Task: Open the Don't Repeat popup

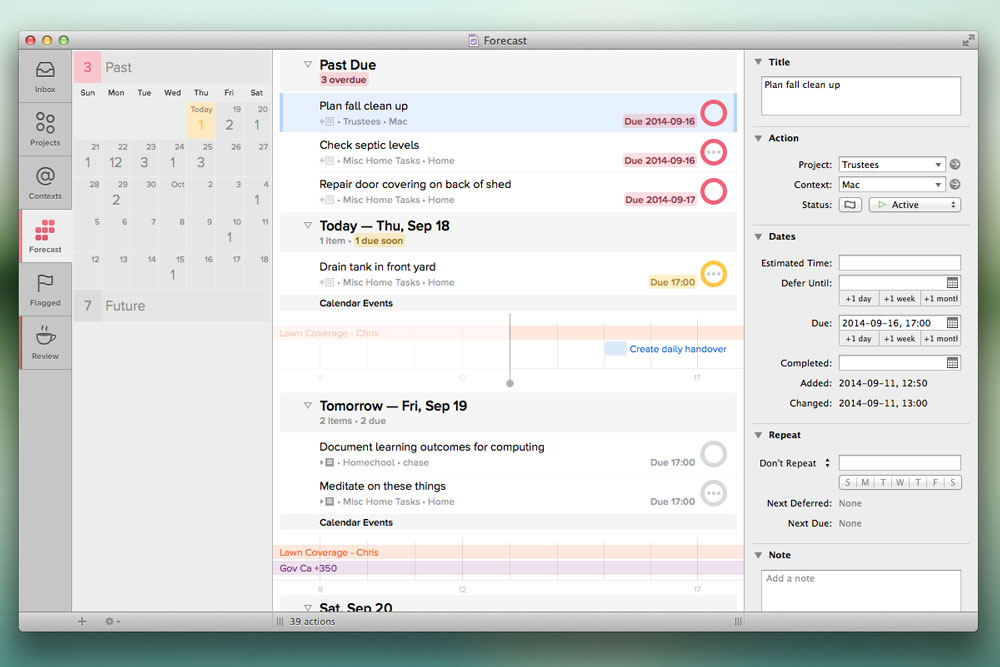Action: pos(795,463)
